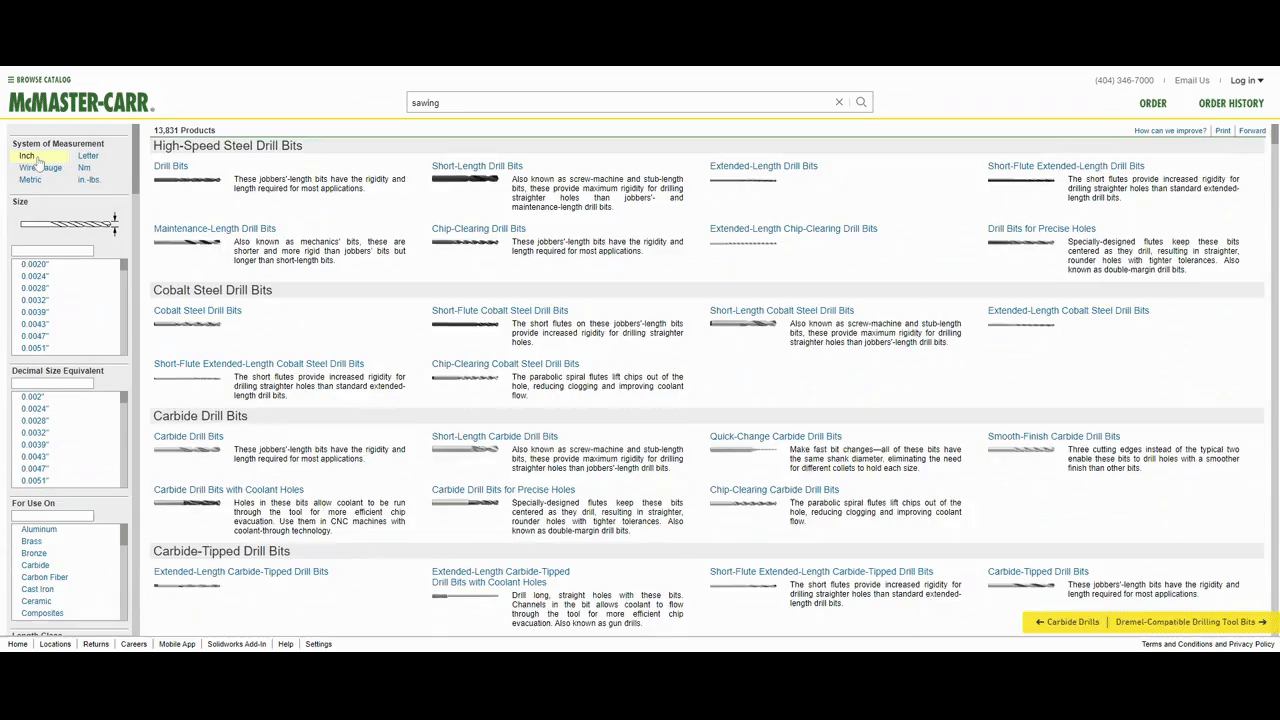Select the Nm measurement filter
The height and width of the screenshot is (720, 1280).
coord(84,168)
